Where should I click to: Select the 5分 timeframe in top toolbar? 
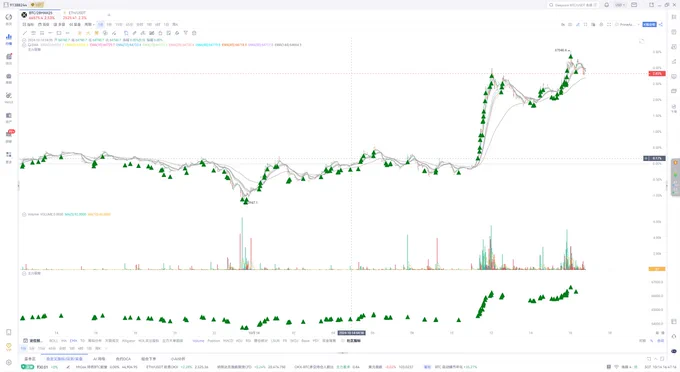tap(109, 25)
